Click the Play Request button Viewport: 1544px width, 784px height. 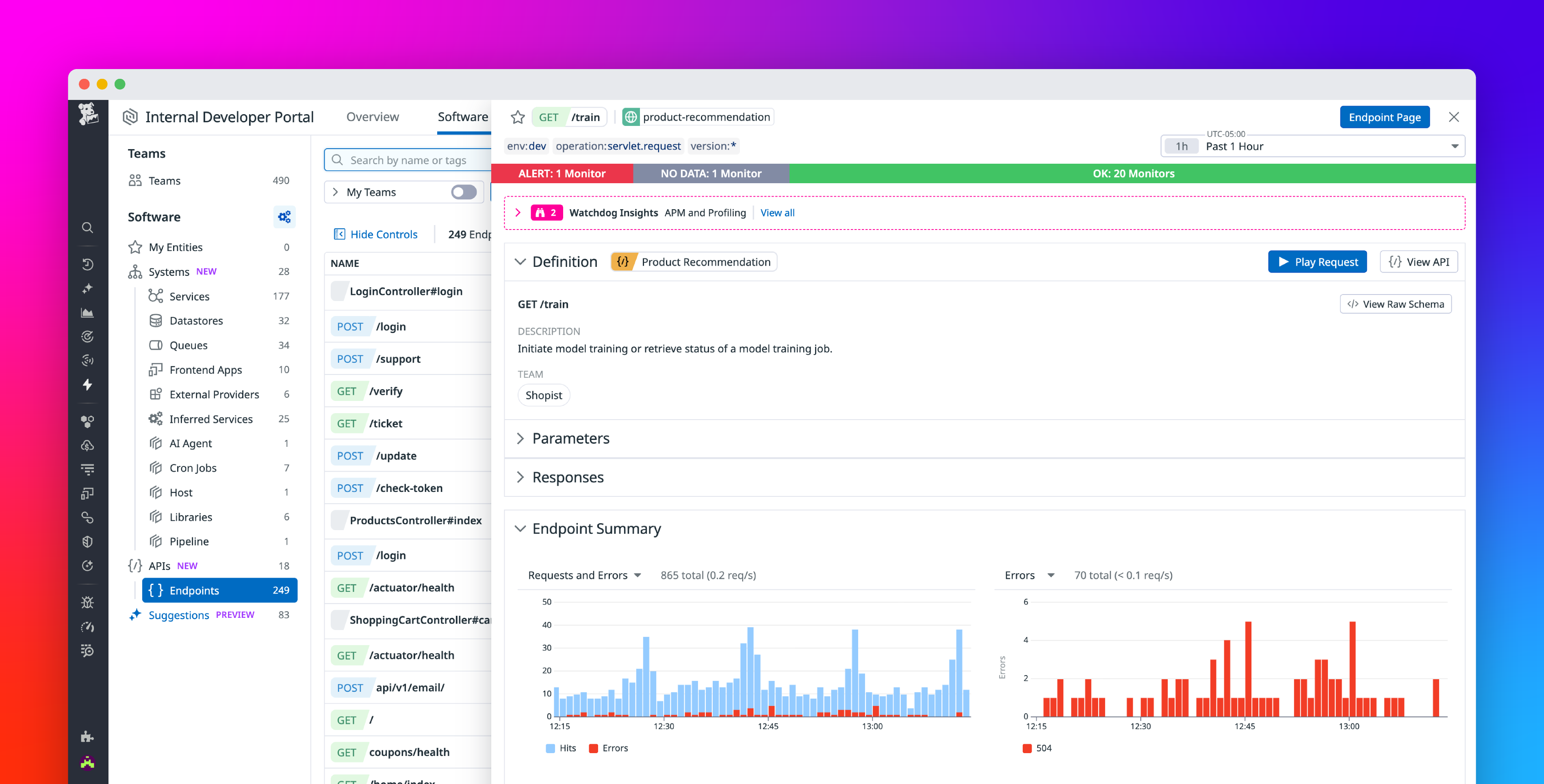pos(1317,261)
